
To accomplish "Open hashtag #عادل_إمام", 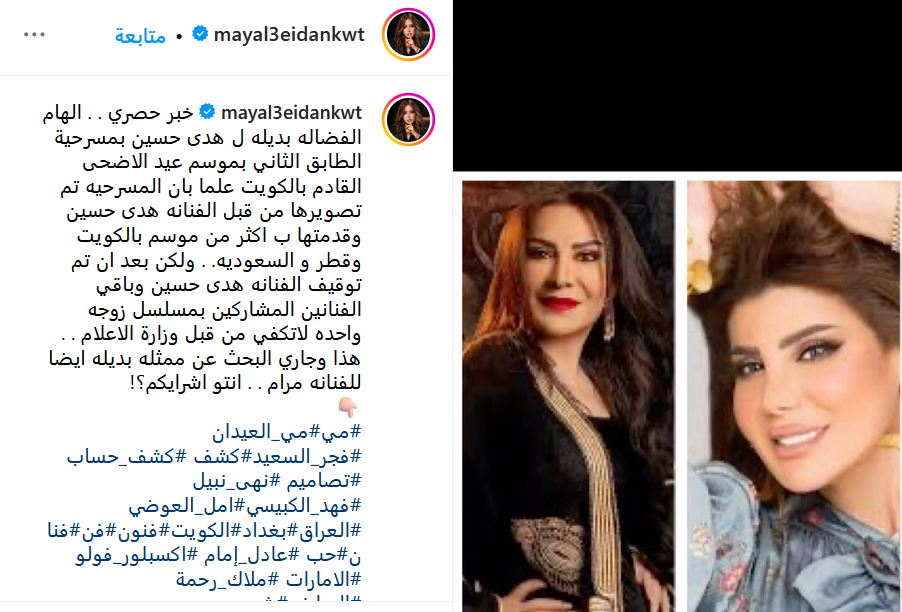I will pos(249,555).
